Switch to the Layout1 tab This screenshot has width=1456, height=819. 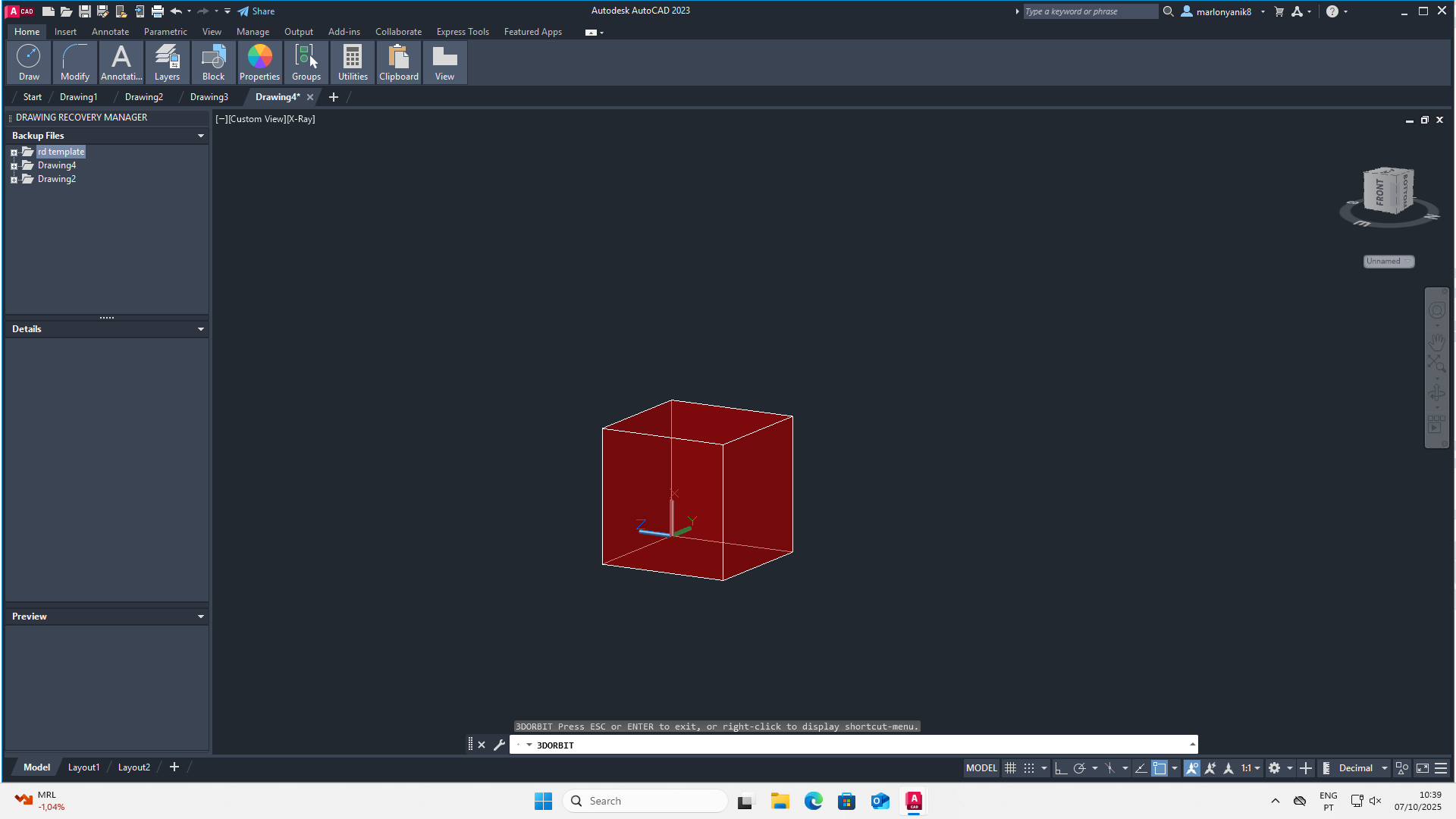point(83,767)
